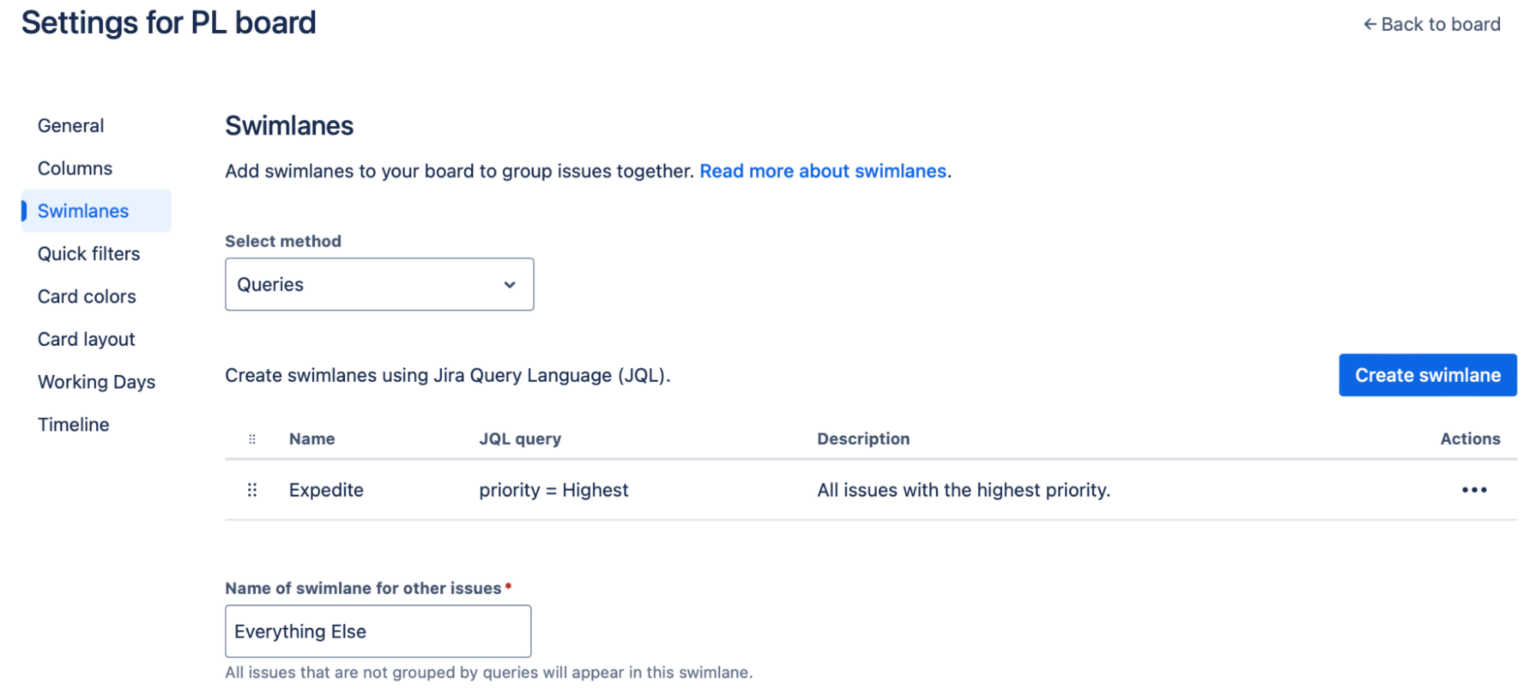The width and height of the screenshot is (1536, 697).
Task: Grab the drag handle on the Expedite row
Action: 251,490
